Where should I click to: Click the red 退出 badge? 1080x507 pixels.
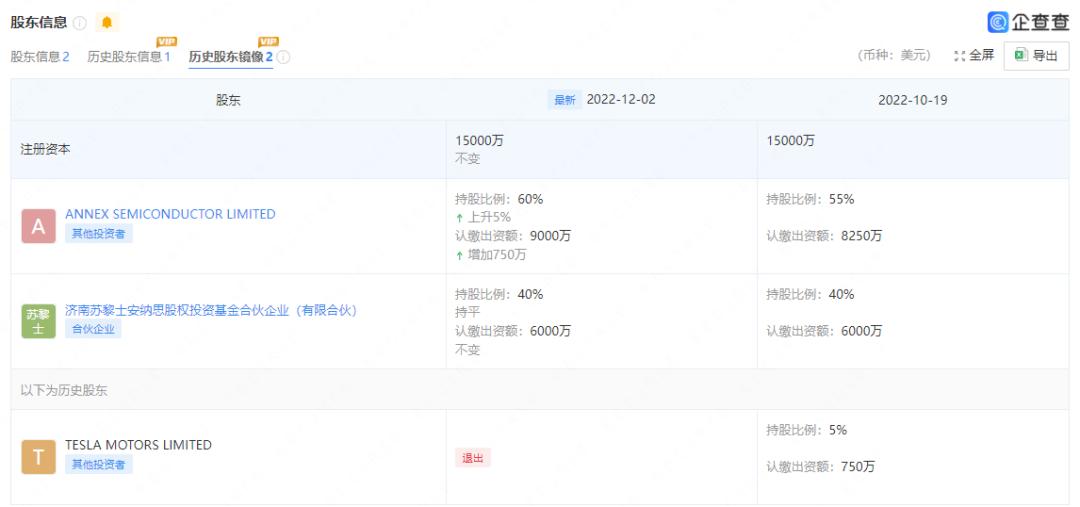(472, 458)
